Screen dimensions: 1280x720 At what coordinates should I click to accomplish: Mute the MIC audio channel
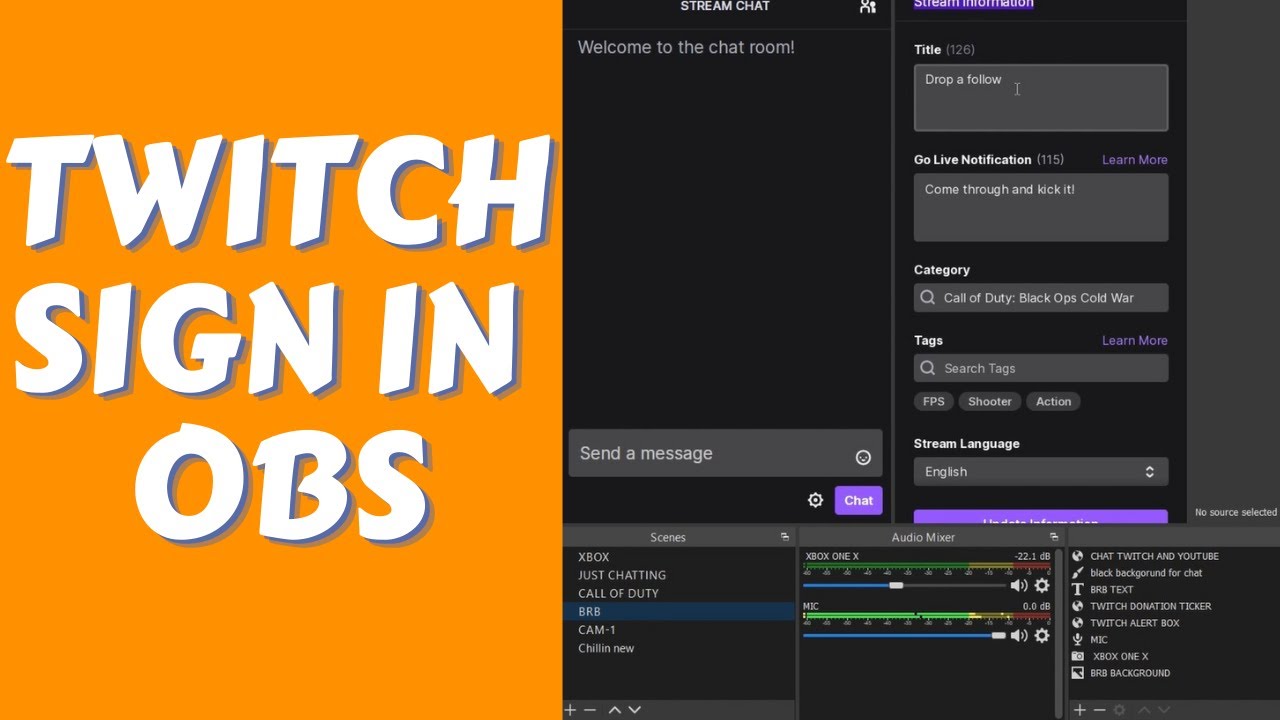coord(1019,635)
